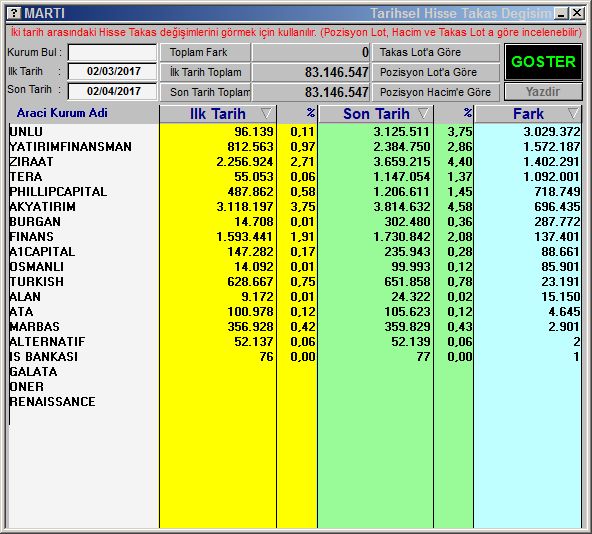The height and width of the screenshot is (534, 592).
Task: Minimize the MARTI window
Action: (562, 14)
